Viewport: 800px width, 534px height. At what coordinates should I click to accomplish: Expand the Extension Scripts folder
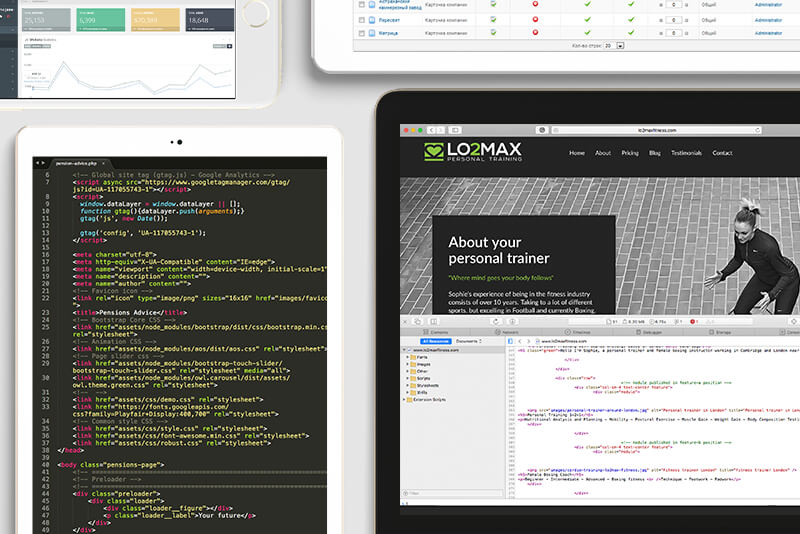tap(405, 400)
